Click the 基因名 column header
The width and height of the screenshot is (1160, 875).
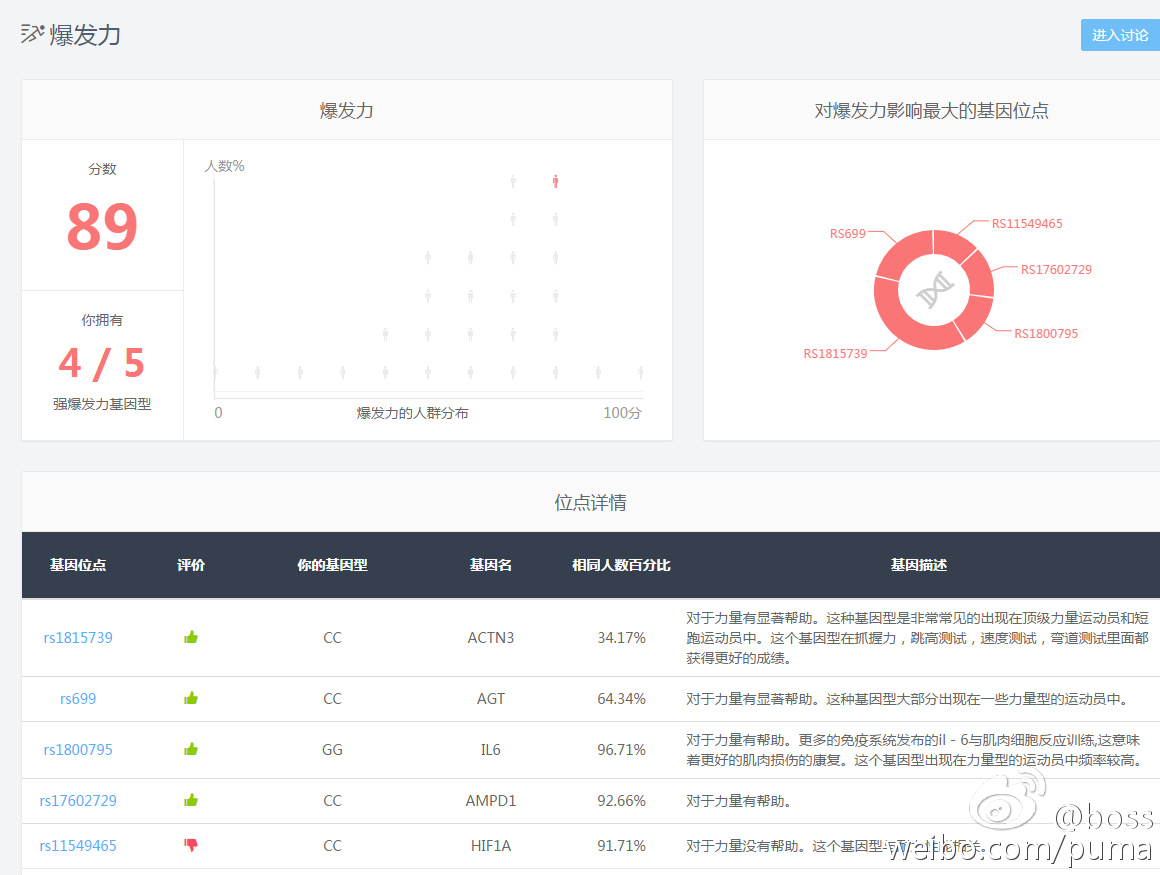(x=490, y=565)
